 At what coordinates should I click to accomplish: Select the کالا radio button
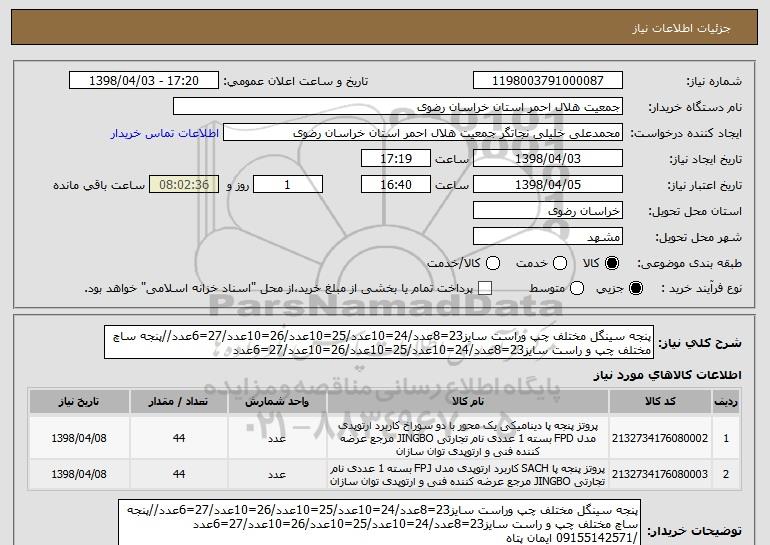coord(611,263)
